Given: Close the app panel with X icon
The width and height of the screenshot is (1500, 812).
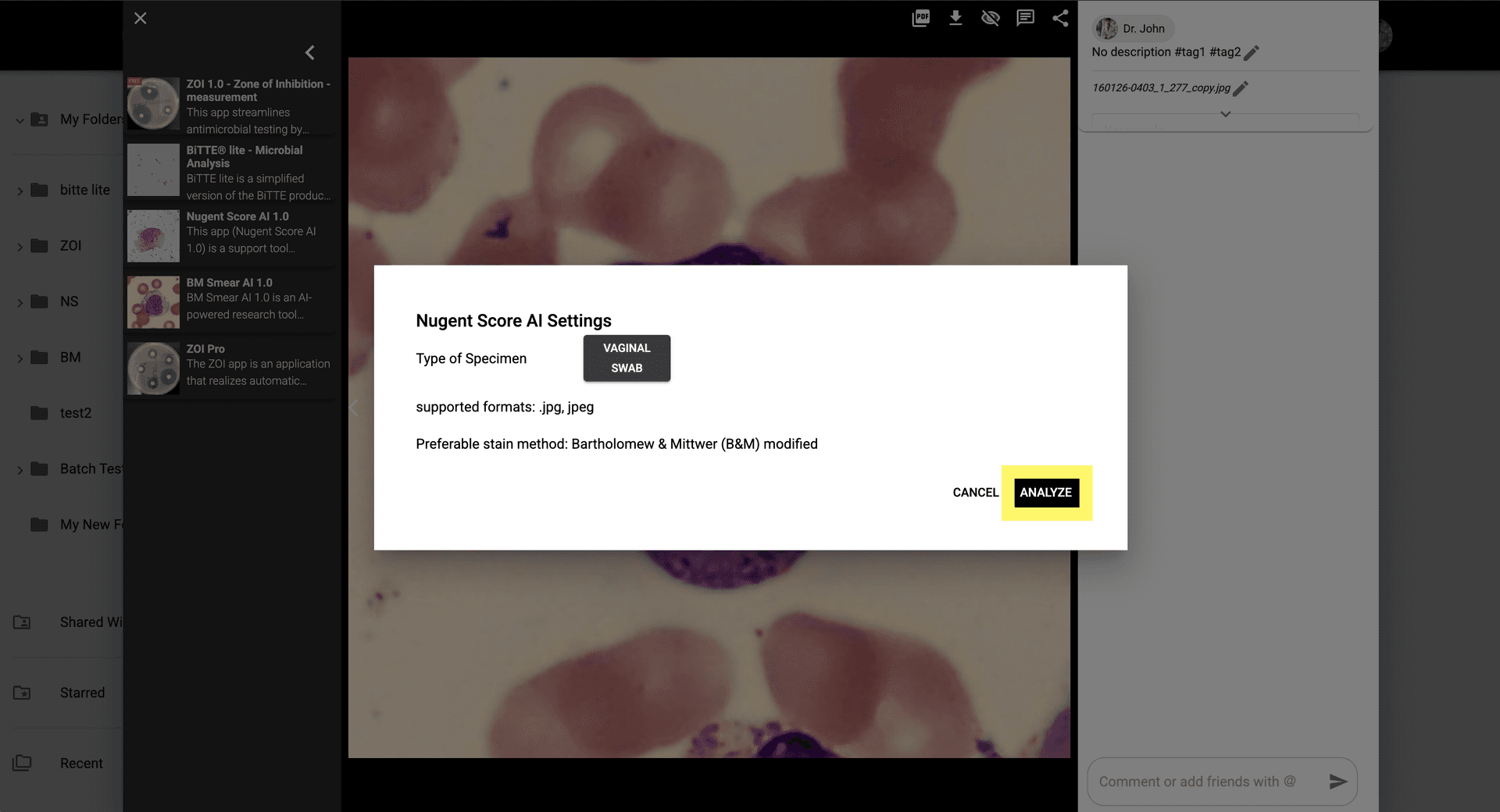Looking at the screenshot, I should [x=141, y=18].
